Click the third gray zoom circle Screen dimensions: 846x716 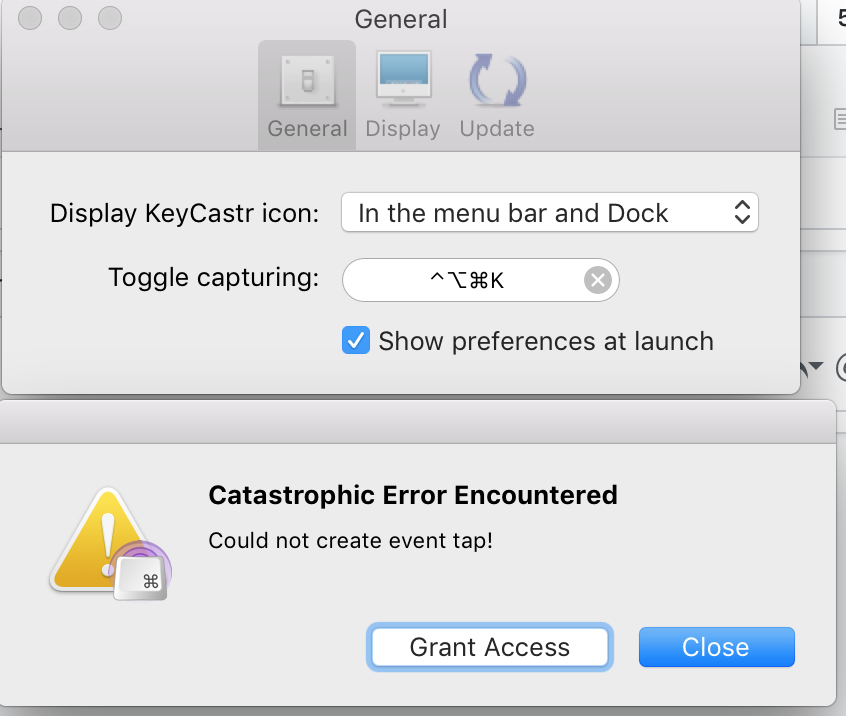point(110,18)
